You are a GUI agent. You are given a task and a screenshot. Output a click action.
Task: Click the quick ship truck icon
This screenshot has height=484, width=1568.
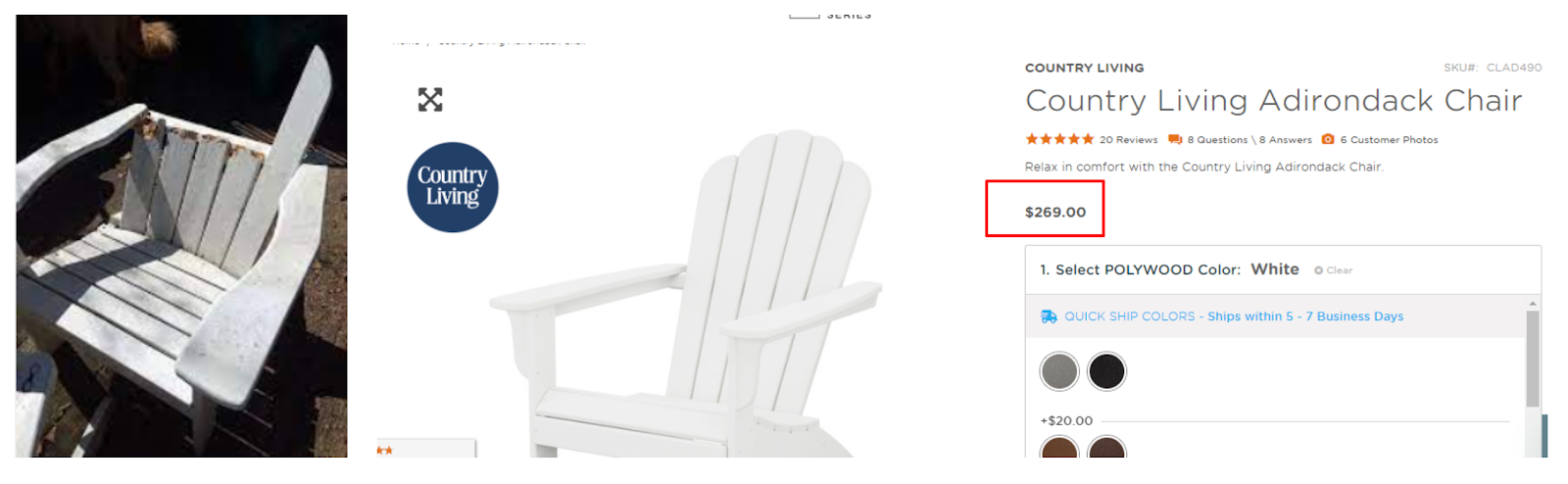(1049, 316)
